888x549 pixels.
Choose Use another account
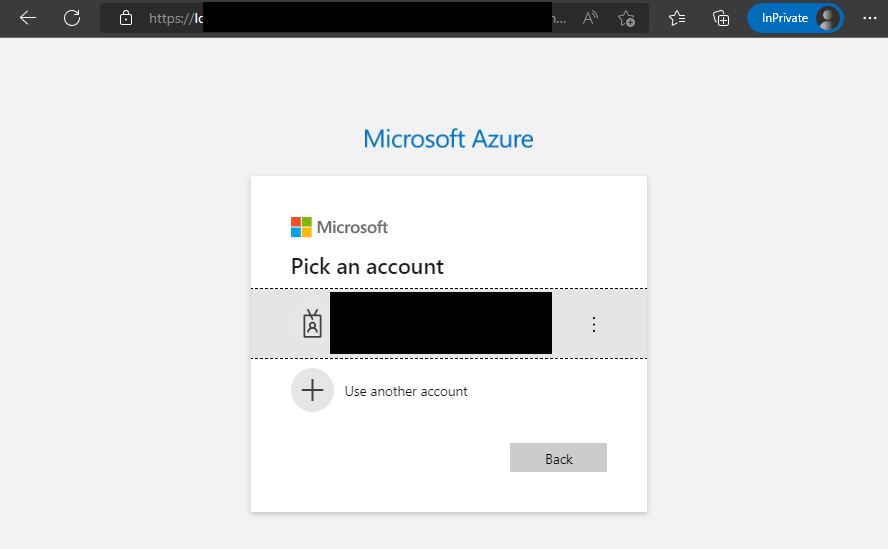tap(406, 391)
